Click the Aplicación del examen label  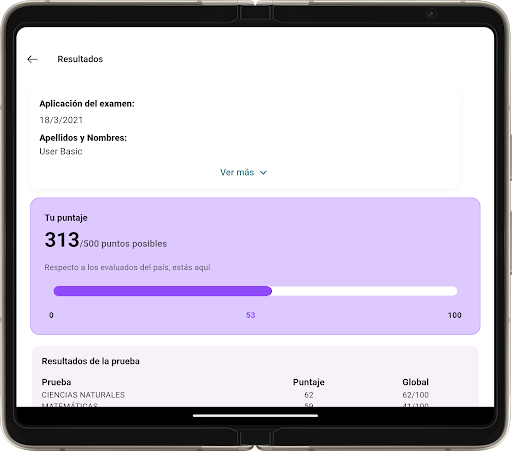point(87,104)
